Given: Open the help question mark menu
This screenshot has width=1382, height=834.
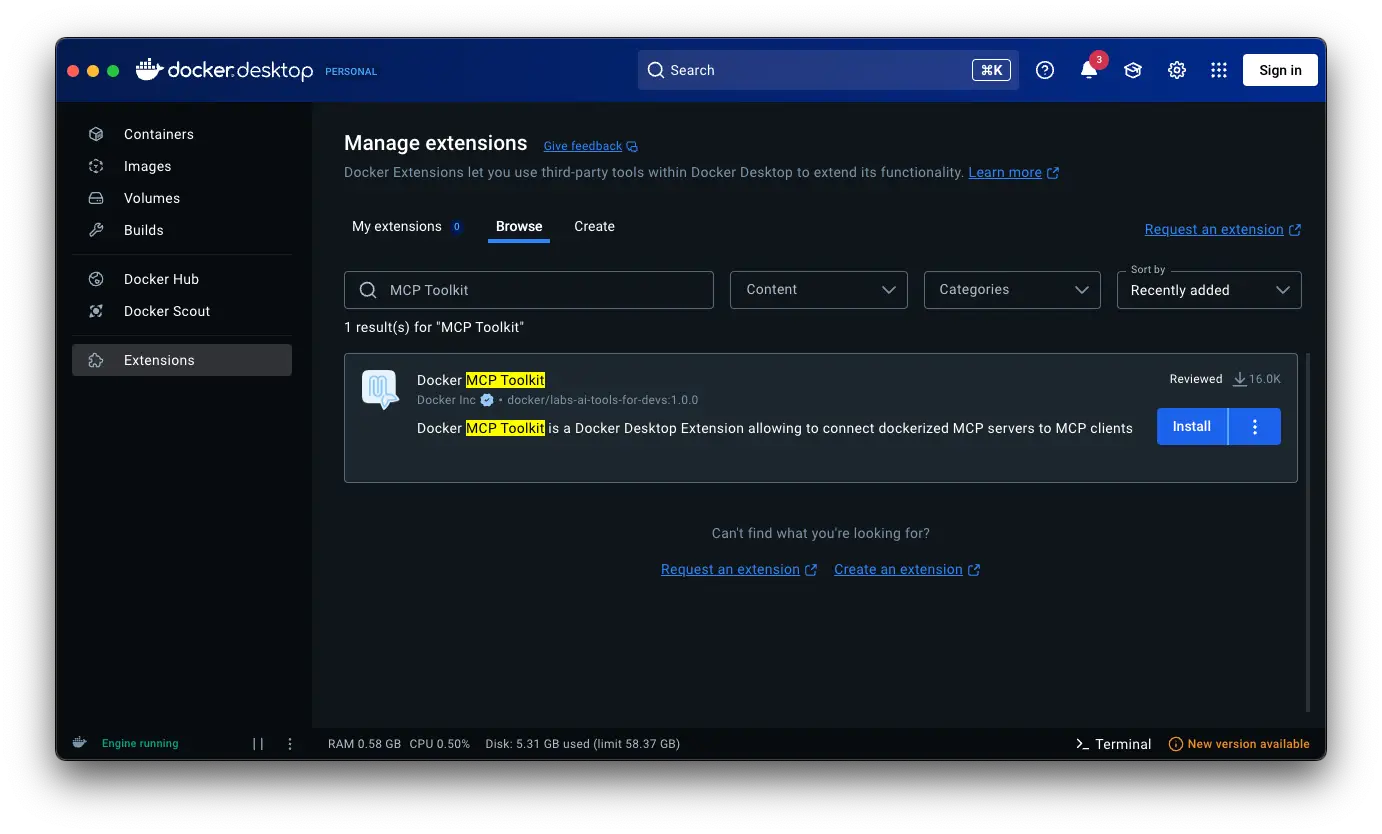Looking at the screenshot, I should pos(1045,70).
